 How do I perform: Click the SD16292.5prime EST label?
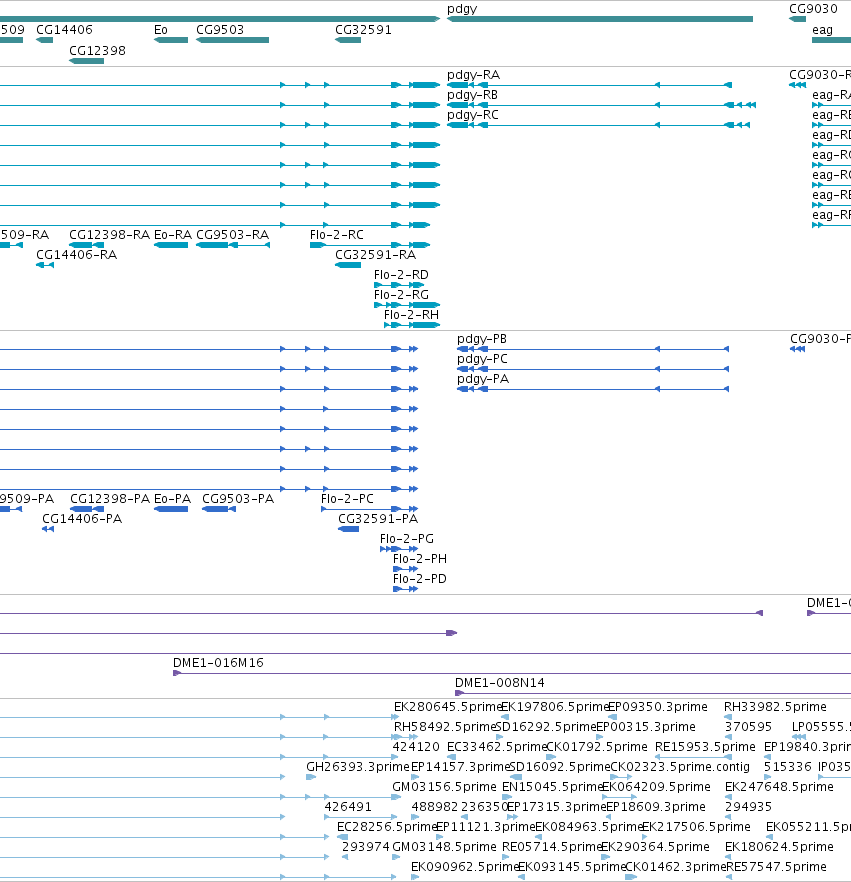click(x=545, y=727)
